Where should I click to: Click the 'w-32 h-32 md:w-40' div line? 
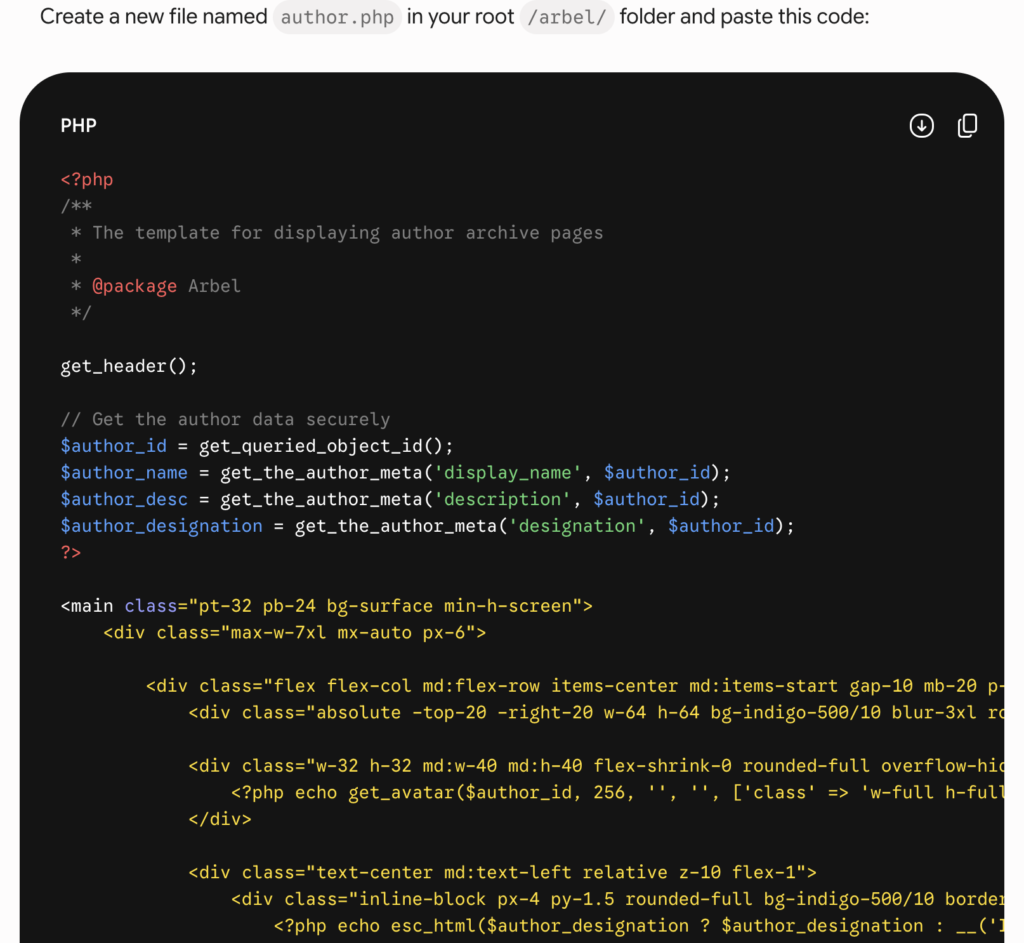[596, 766]
